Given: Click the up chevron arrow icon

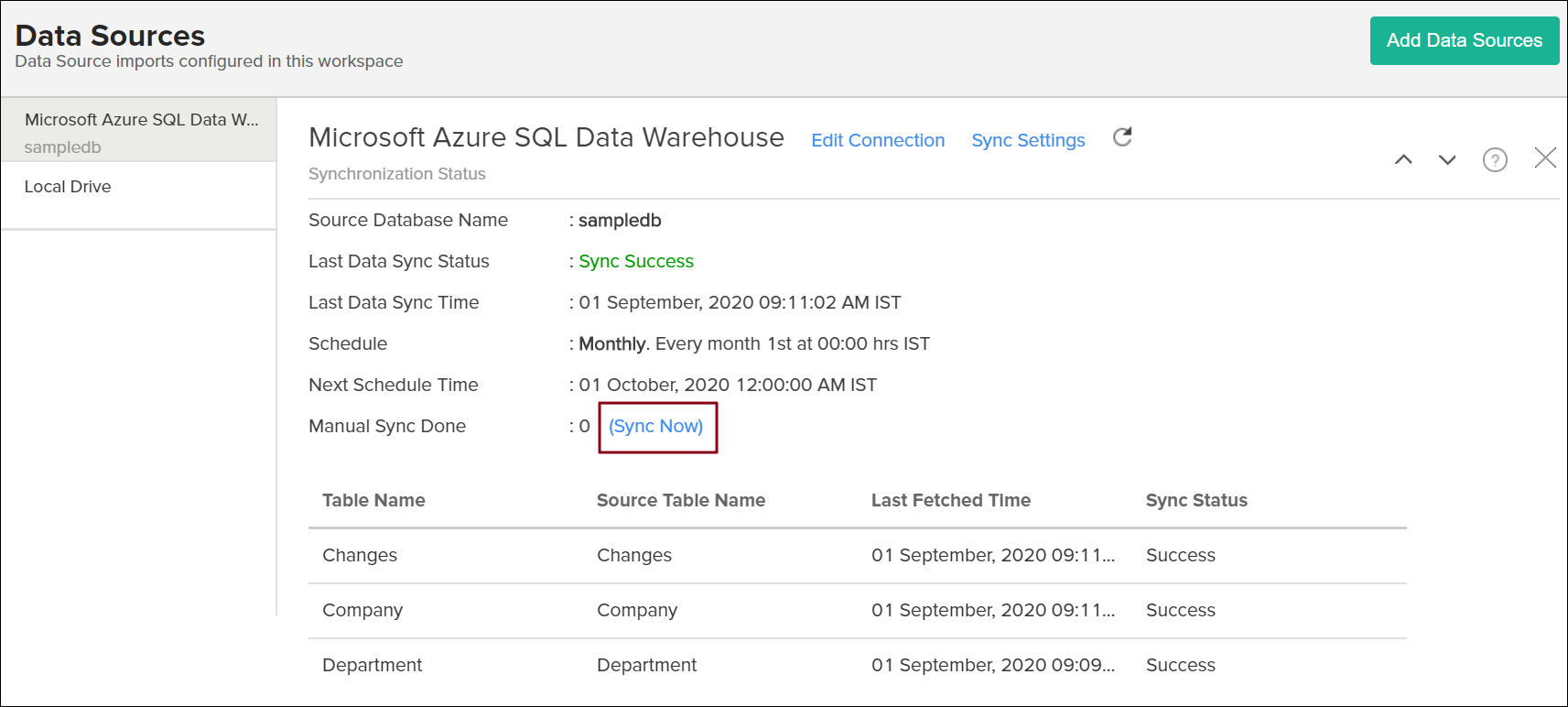Looking at the screenshot, I should (x=1402, y=159).
